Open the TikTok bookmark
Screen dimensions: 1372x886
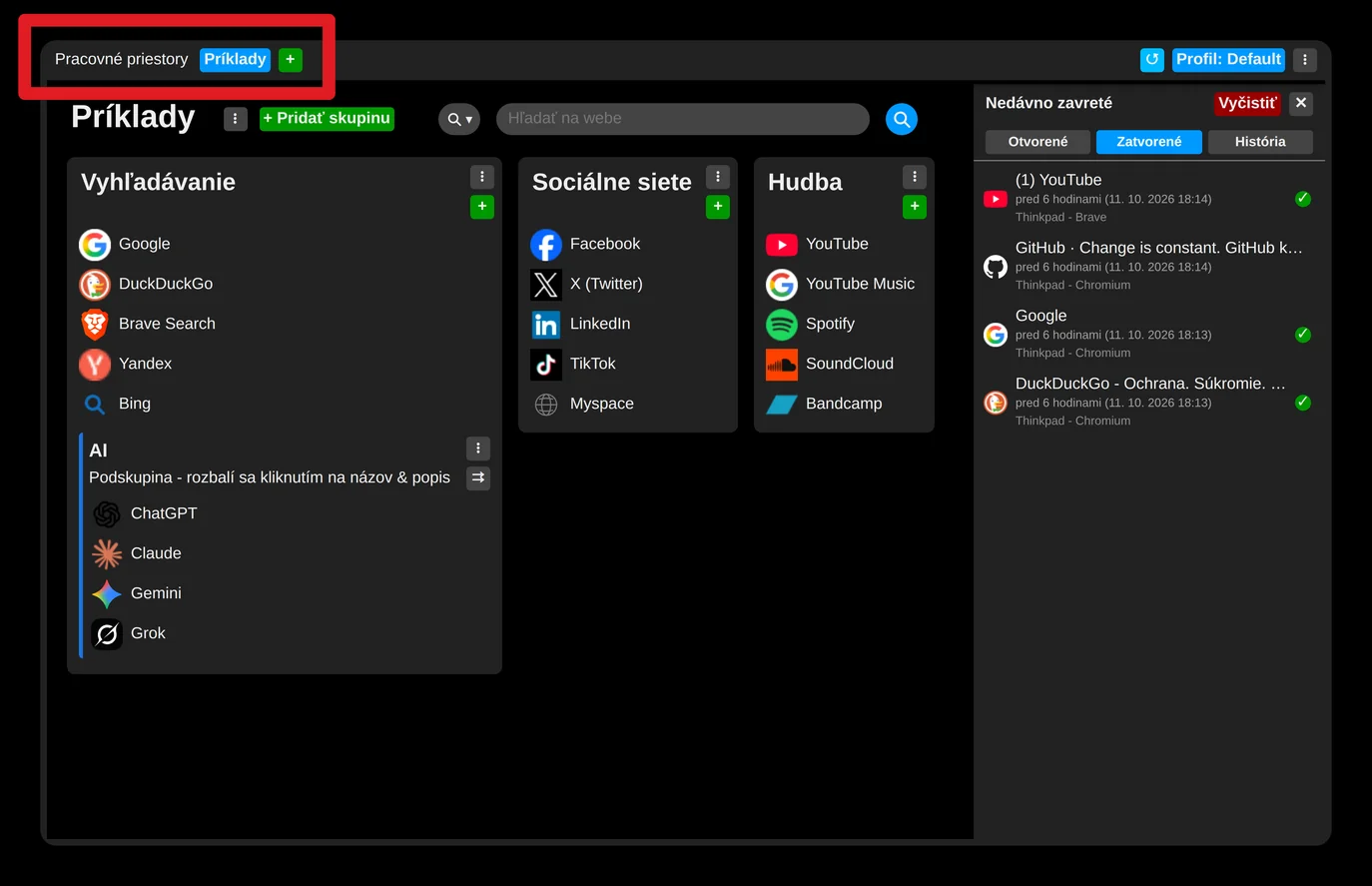[573, 365]
